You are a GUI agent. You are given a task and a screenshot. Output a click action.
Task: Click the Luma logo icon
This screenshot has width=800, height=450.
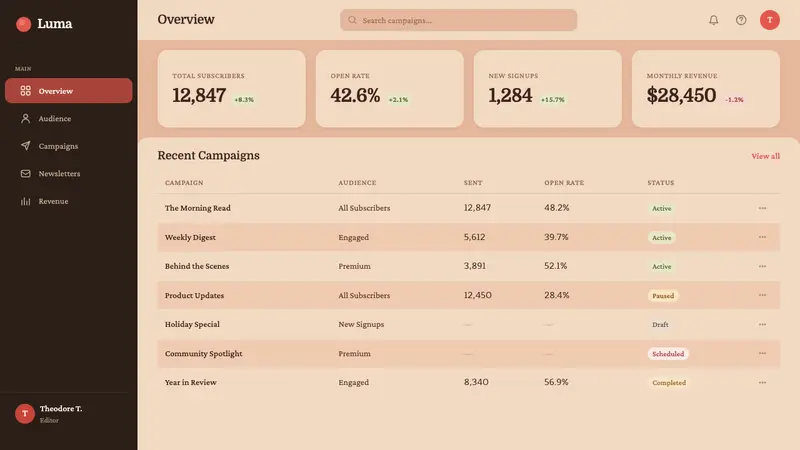coord(23,24)
